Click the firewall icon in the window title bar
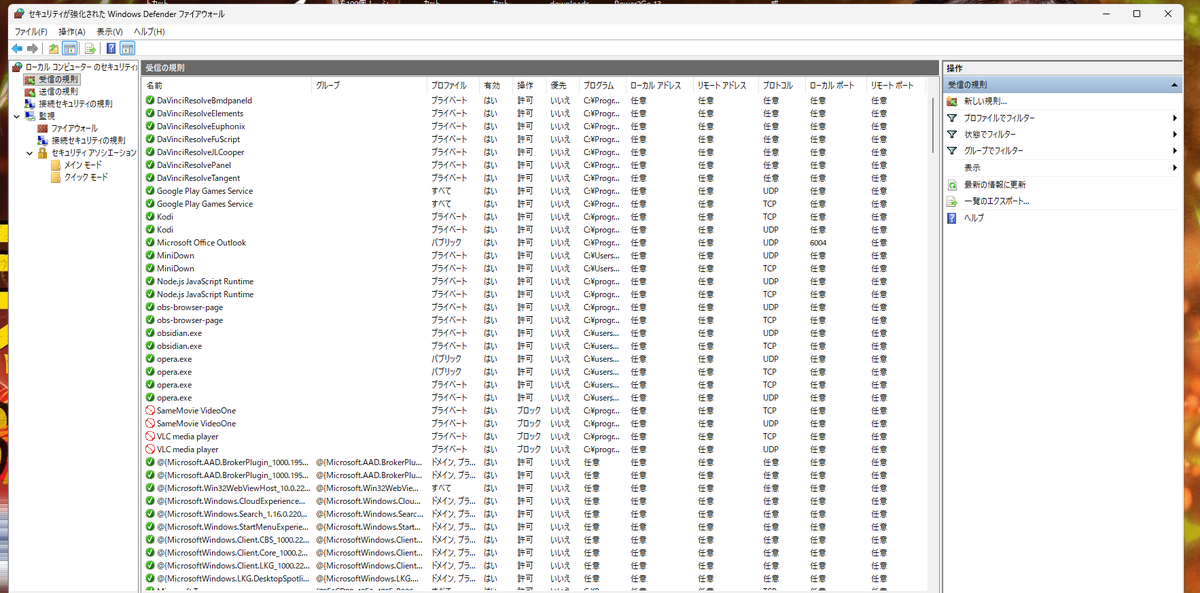Viewport: 1200px width, 593px height. (x=19, y=14)
